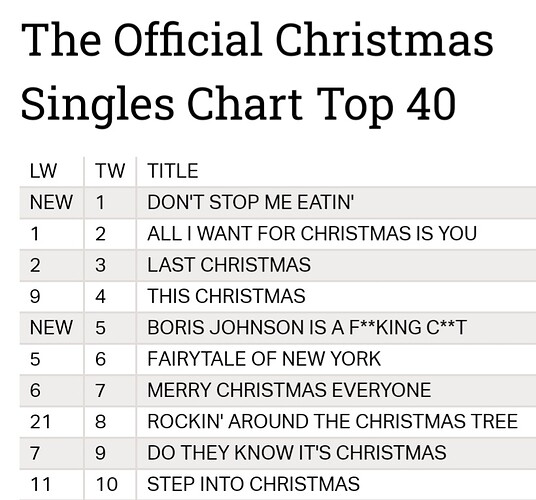Open All I Want For Christmas Is You
The width and height of the screenshot is (536, 500).
pos(312,233)
